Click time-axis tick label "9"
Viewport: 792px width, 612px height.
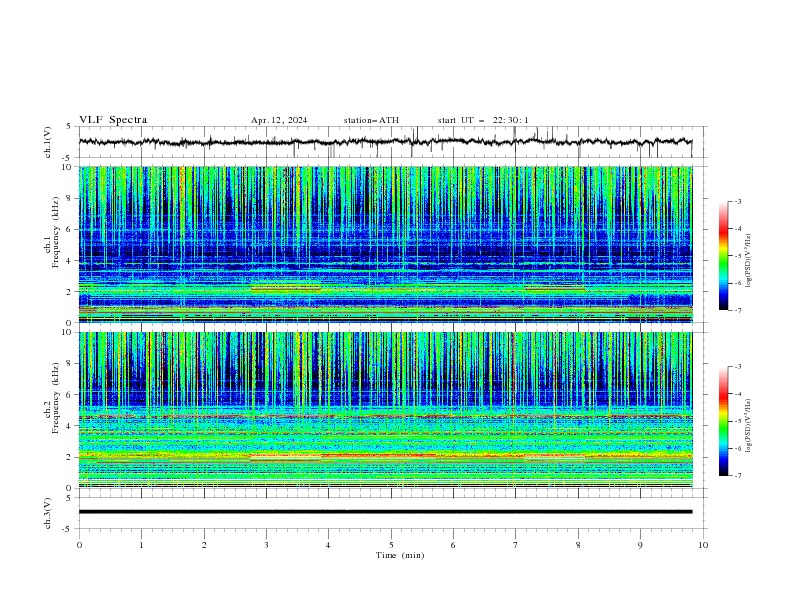[x=640, y=545]
